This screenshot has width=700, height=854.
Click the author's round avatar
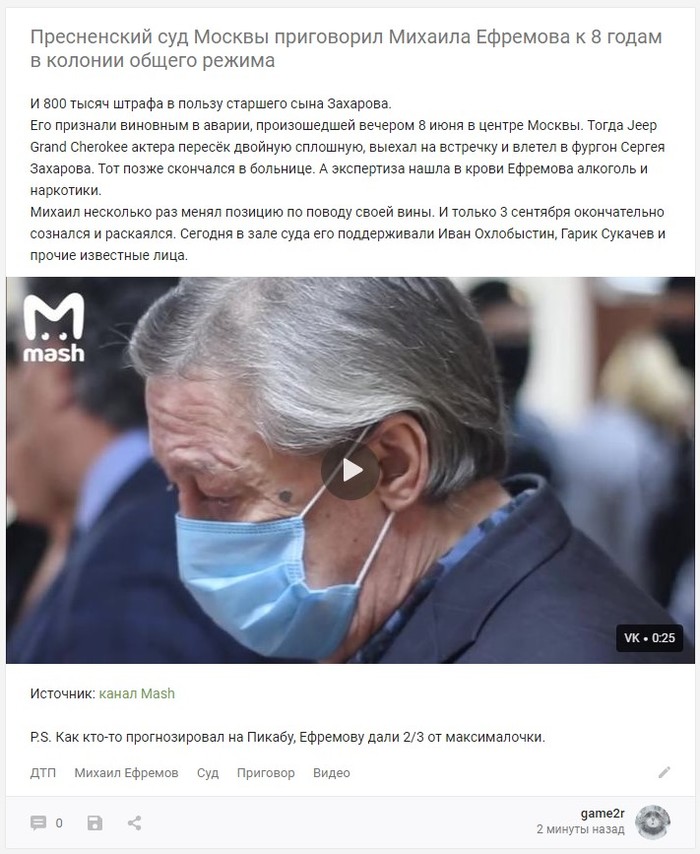(x=653, y=822)
